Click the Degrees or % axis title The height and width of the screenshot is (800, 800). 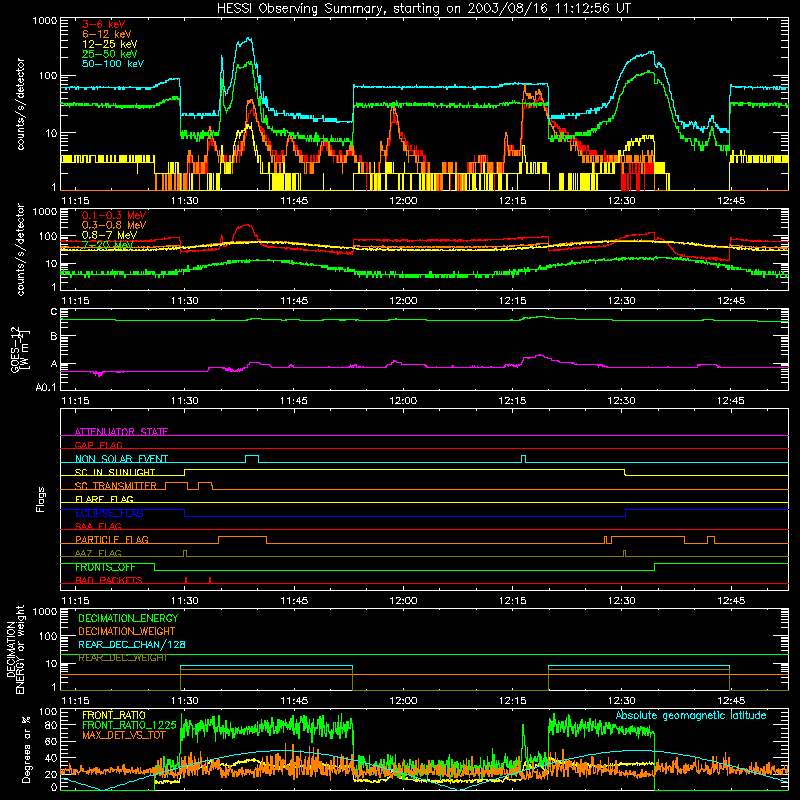[x=26, y=749]
